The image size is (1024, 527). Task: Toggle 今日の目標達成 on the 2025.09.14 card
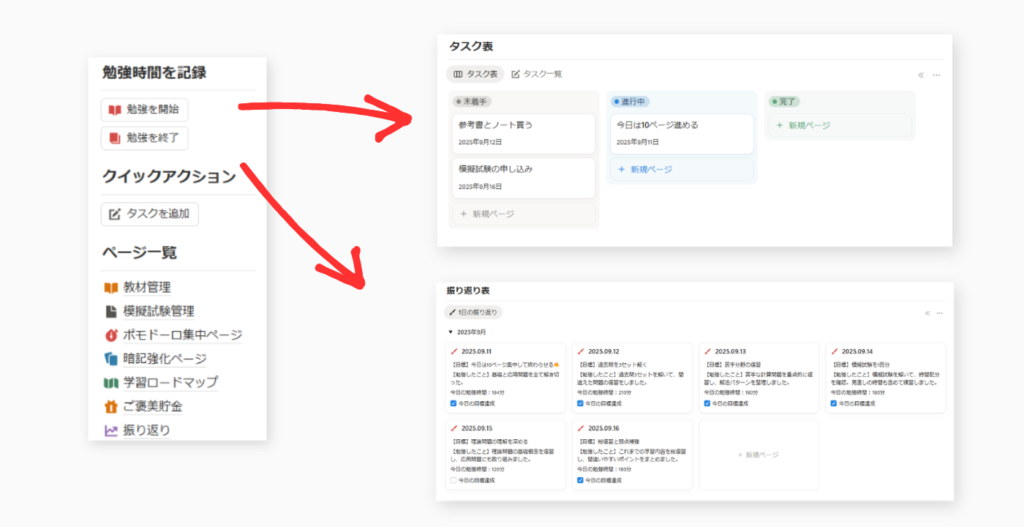833,404
